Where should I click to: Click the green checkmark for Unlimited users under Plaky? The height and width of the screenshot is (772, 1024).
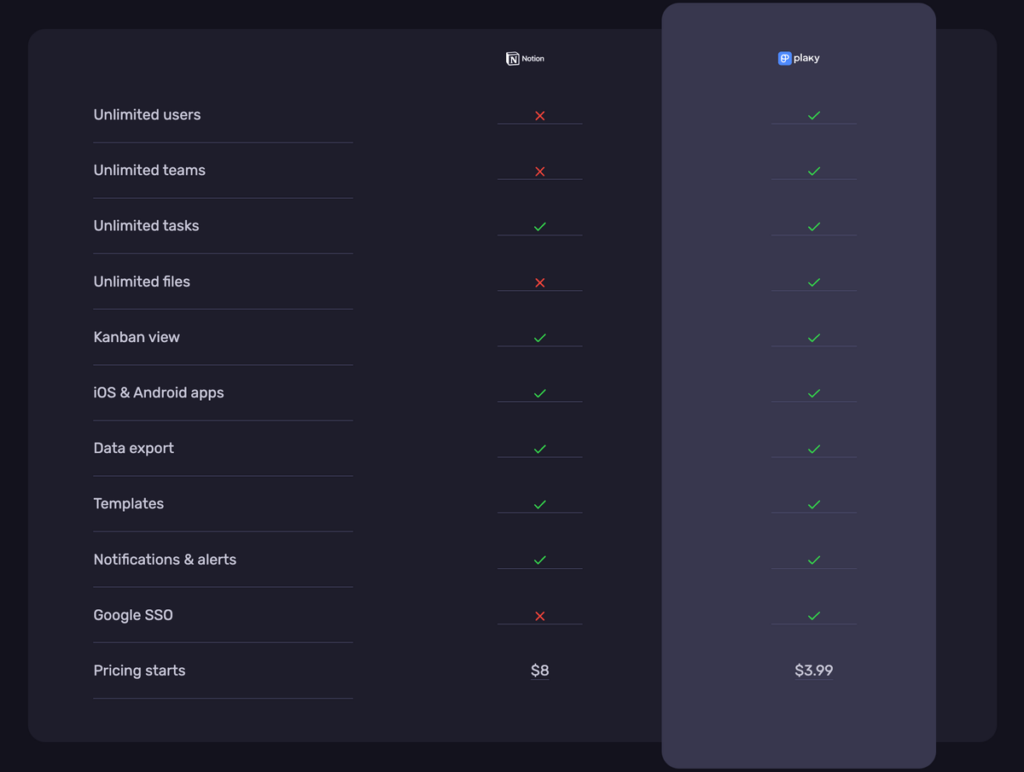click(x=813, y=113)
